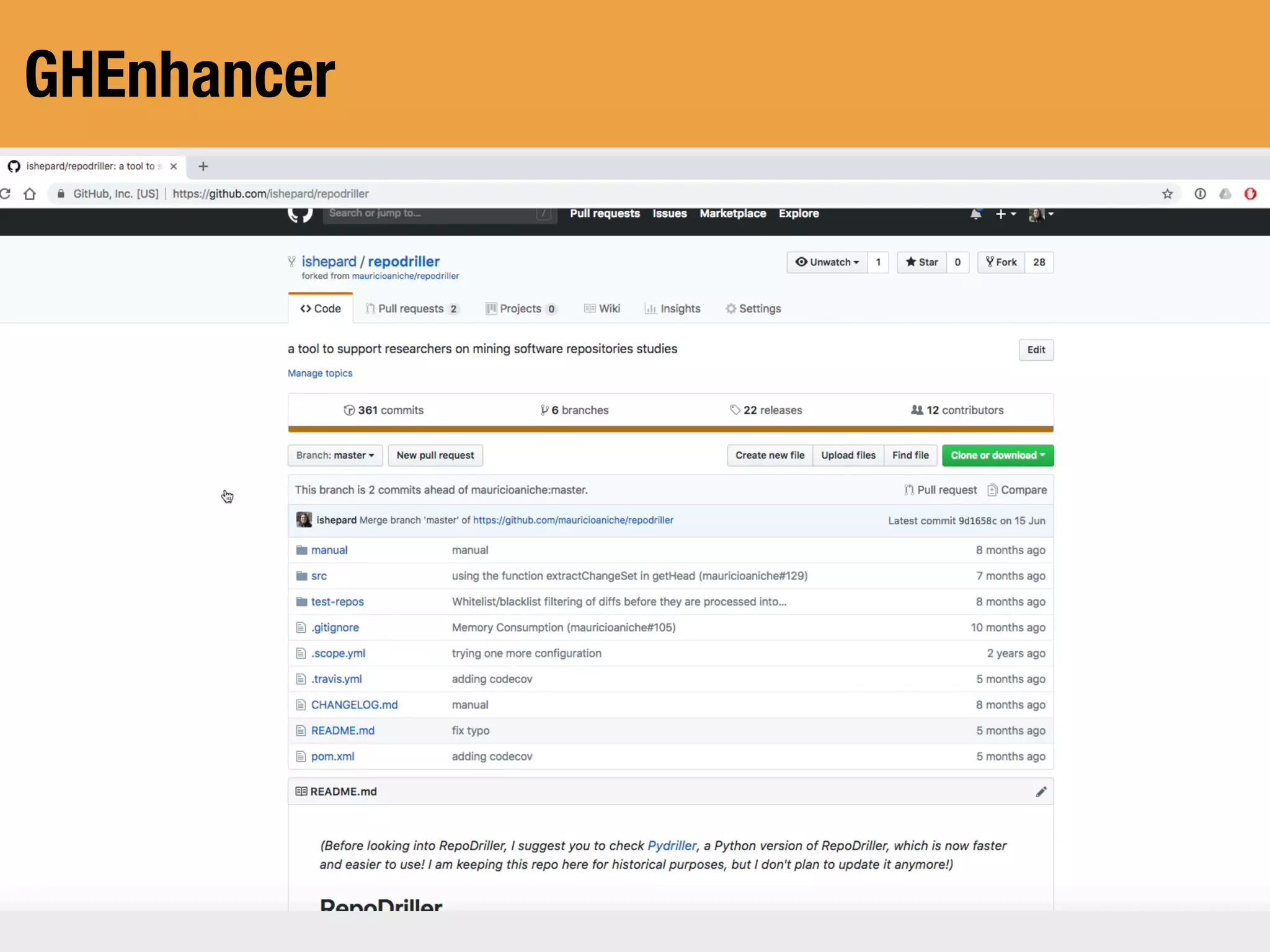1270x952 pixels.
Task: Switch to the Projects tab
Action: pyautogui.click(x=521, y=309)
